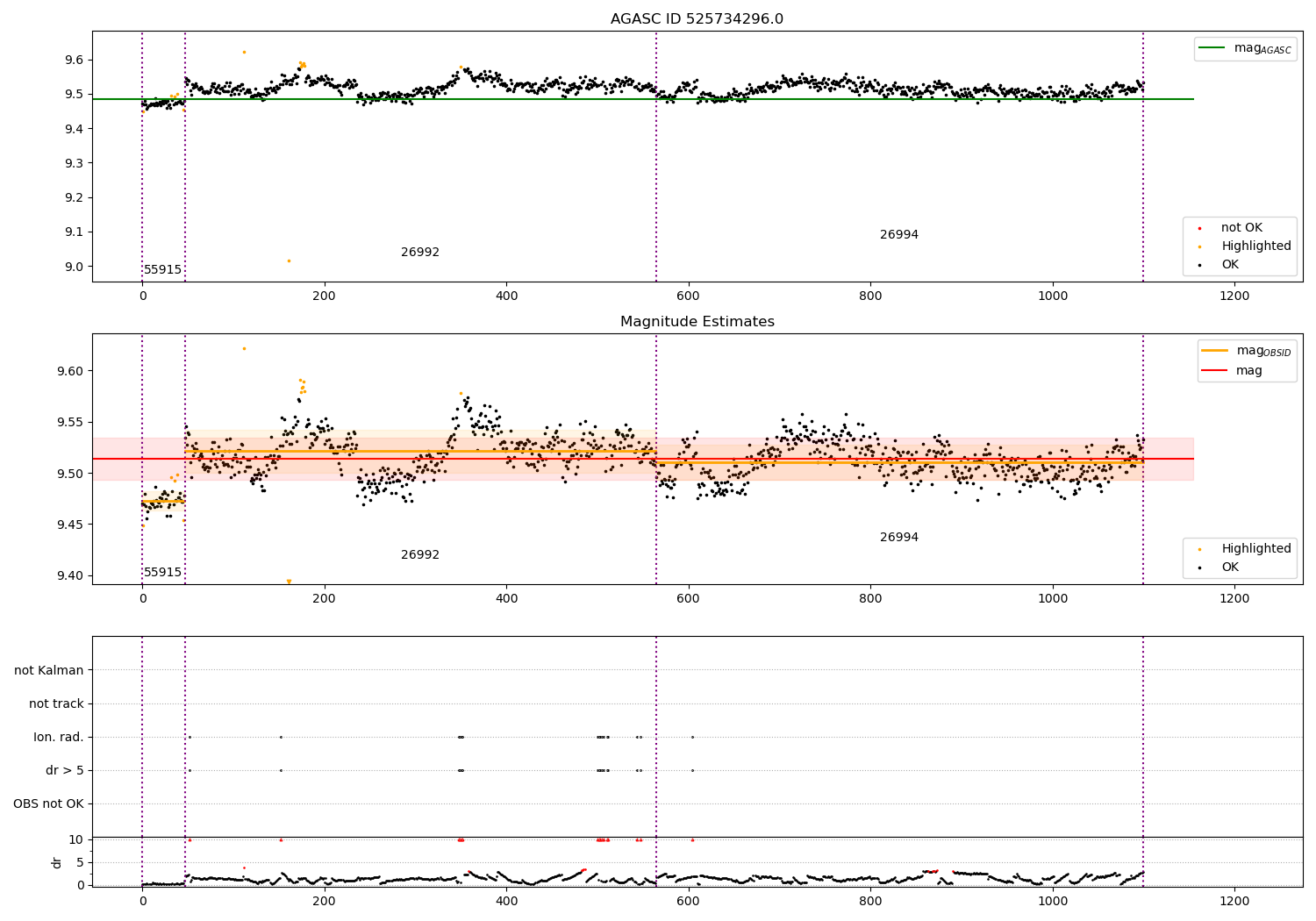Viewport: 1316px width, 921px height.
Task: Select 'Highlighted' in the top plot legend
Action: [x=1255, y=246]
